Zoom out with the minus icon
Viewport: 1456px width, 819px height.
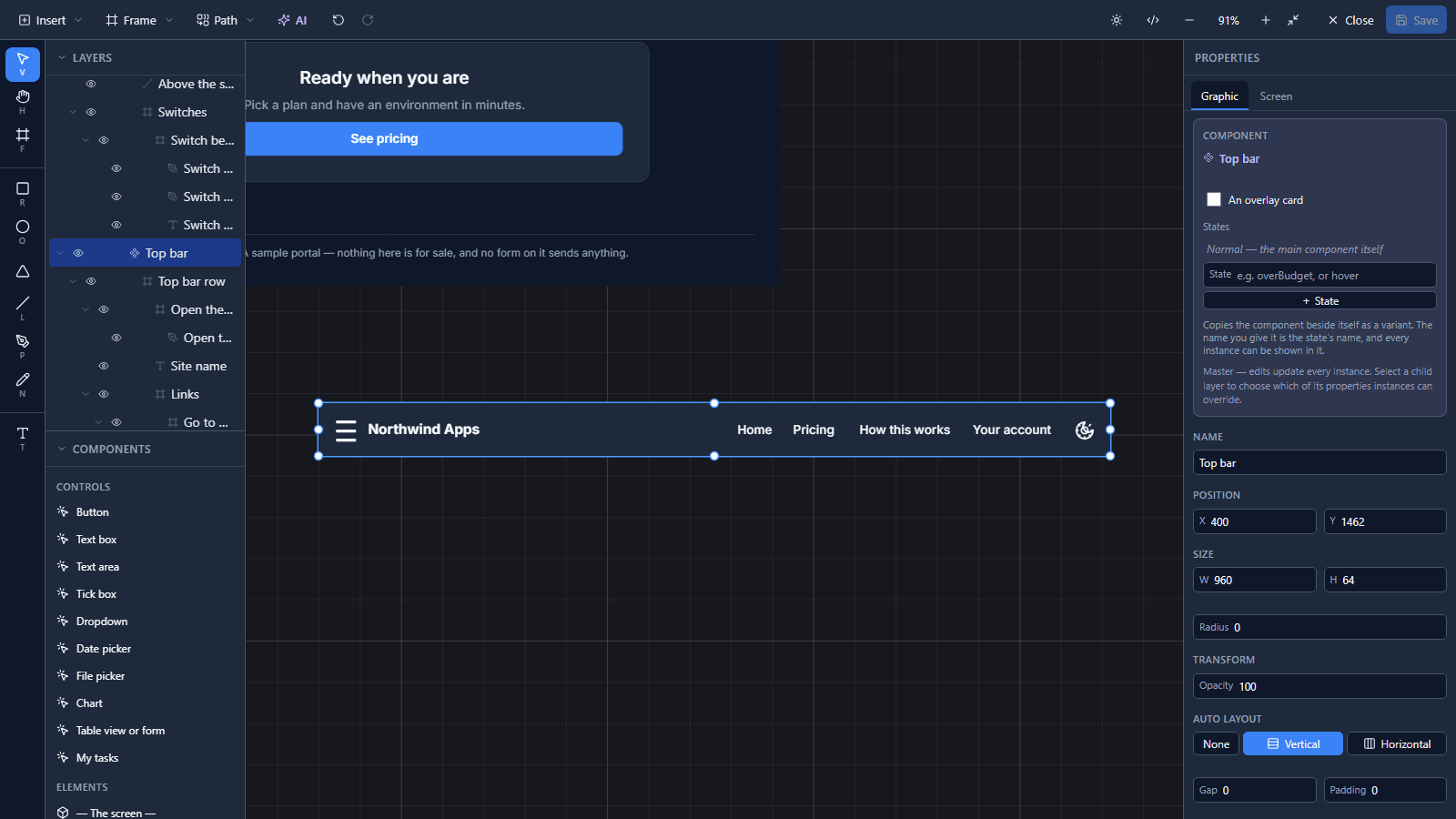click(1189, 20)
